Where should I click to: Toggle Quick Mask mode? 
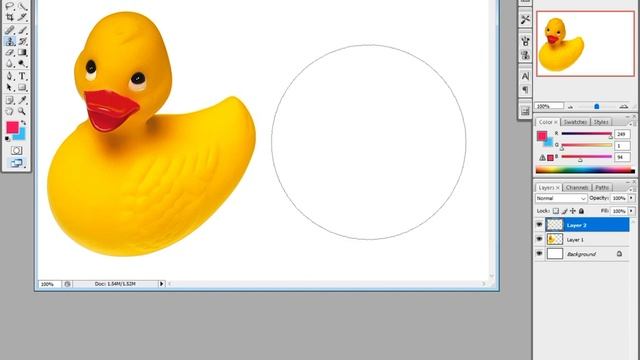16,150
